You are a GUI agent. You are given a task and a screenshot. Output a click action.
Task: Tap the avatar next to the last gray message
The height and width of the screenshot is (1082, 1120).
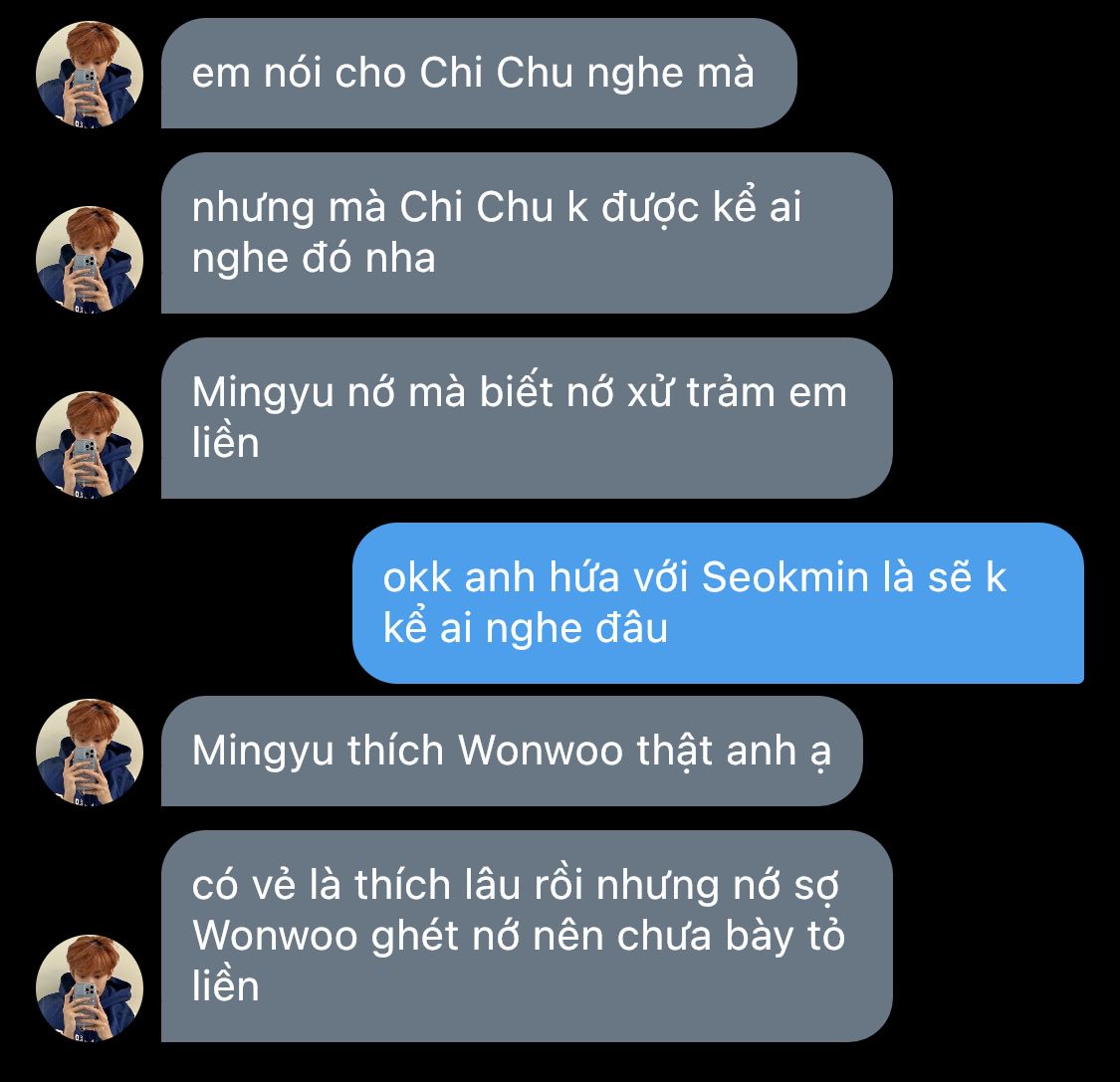pos(90,987)
